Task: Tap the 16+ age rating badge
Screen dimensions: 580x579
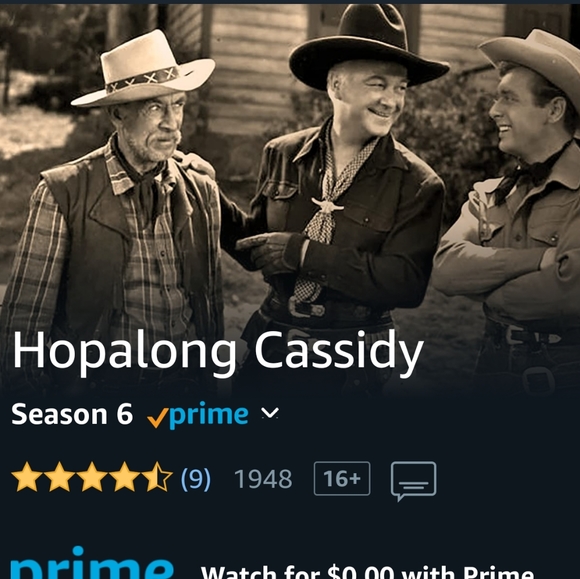Action: [342, 478]
